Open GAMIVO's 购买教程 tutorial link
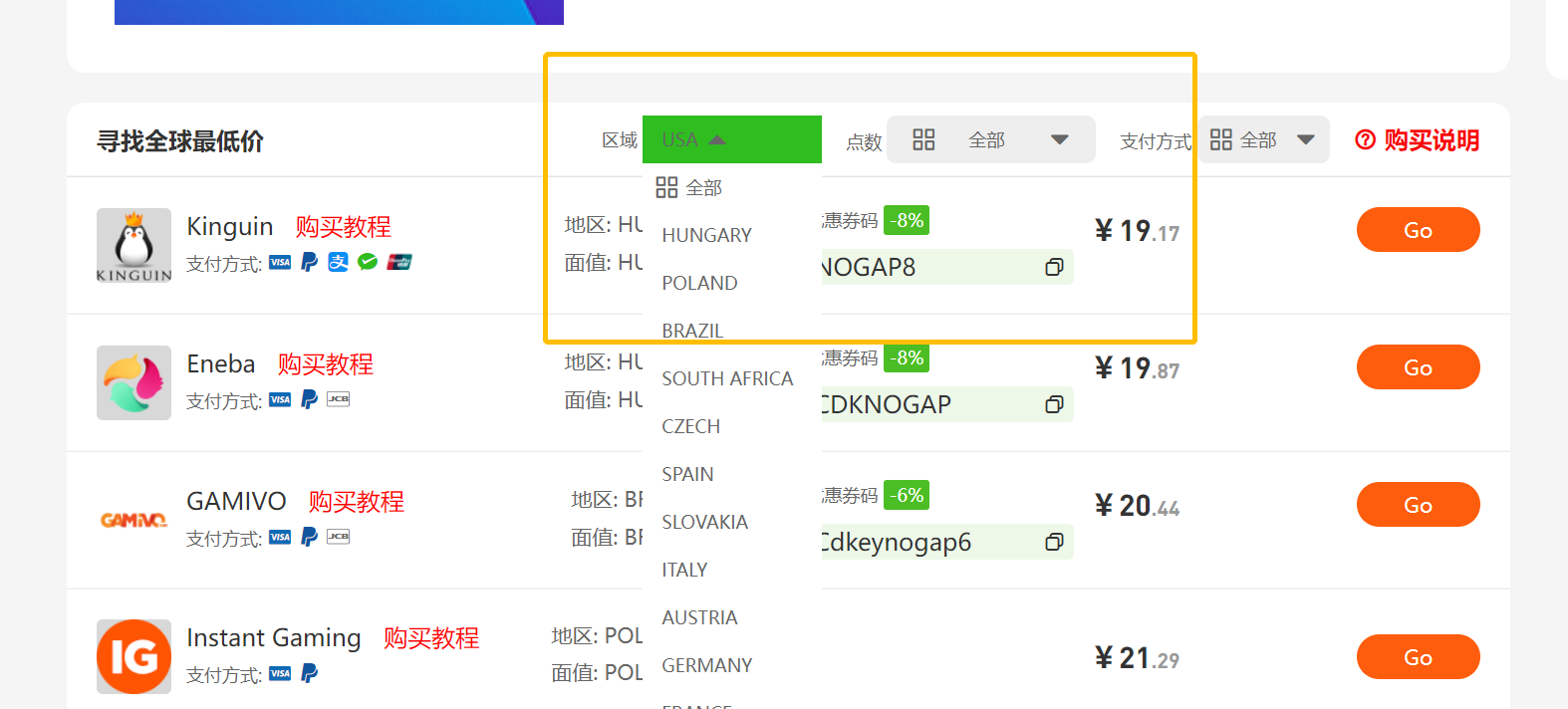1568x709 pixels. 356,502
